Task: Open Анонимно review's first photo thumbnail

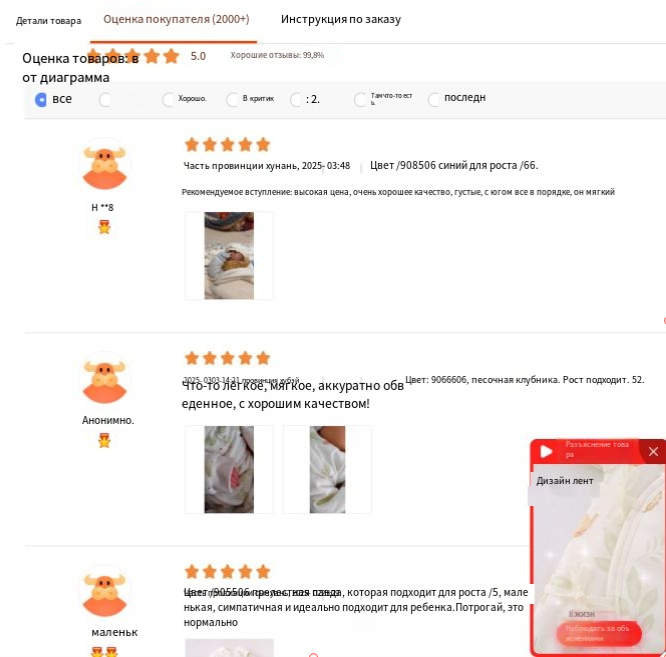Action: click(229, 469)
